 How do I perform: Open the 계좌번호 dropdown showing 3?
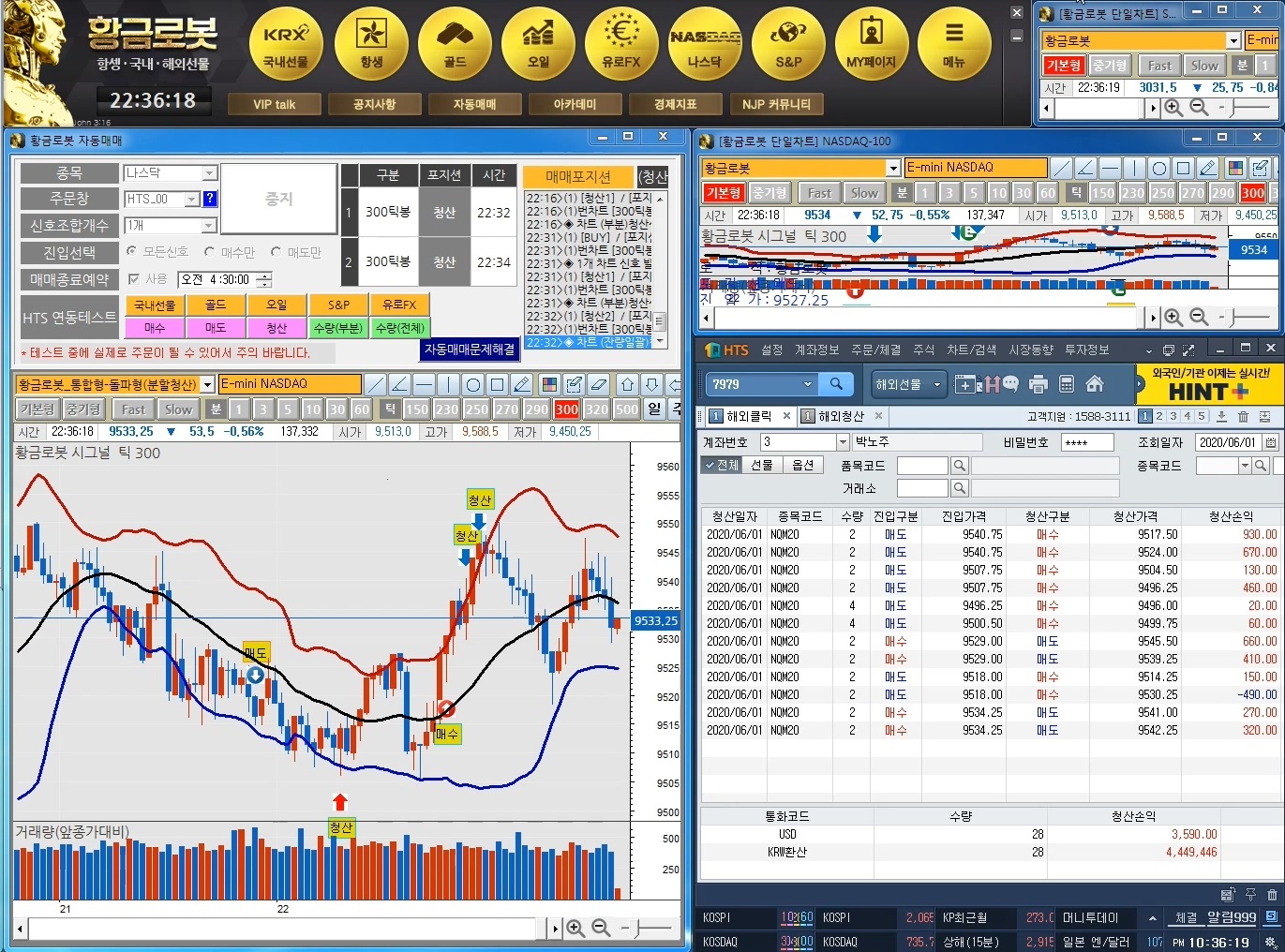click(842, 442)
